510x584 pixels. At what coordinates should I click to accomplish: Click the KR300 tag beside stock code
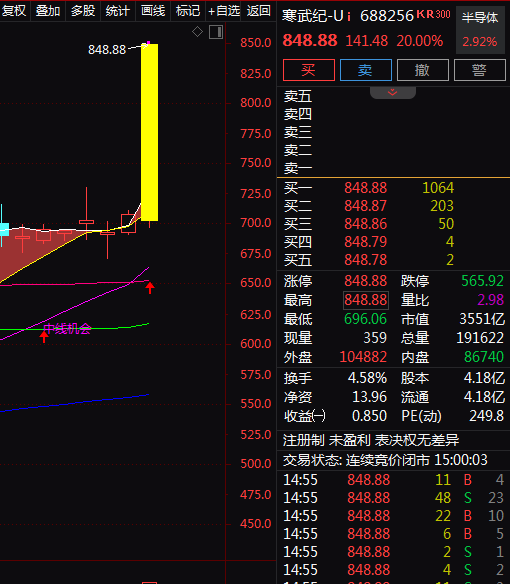[x=433, y=14]
